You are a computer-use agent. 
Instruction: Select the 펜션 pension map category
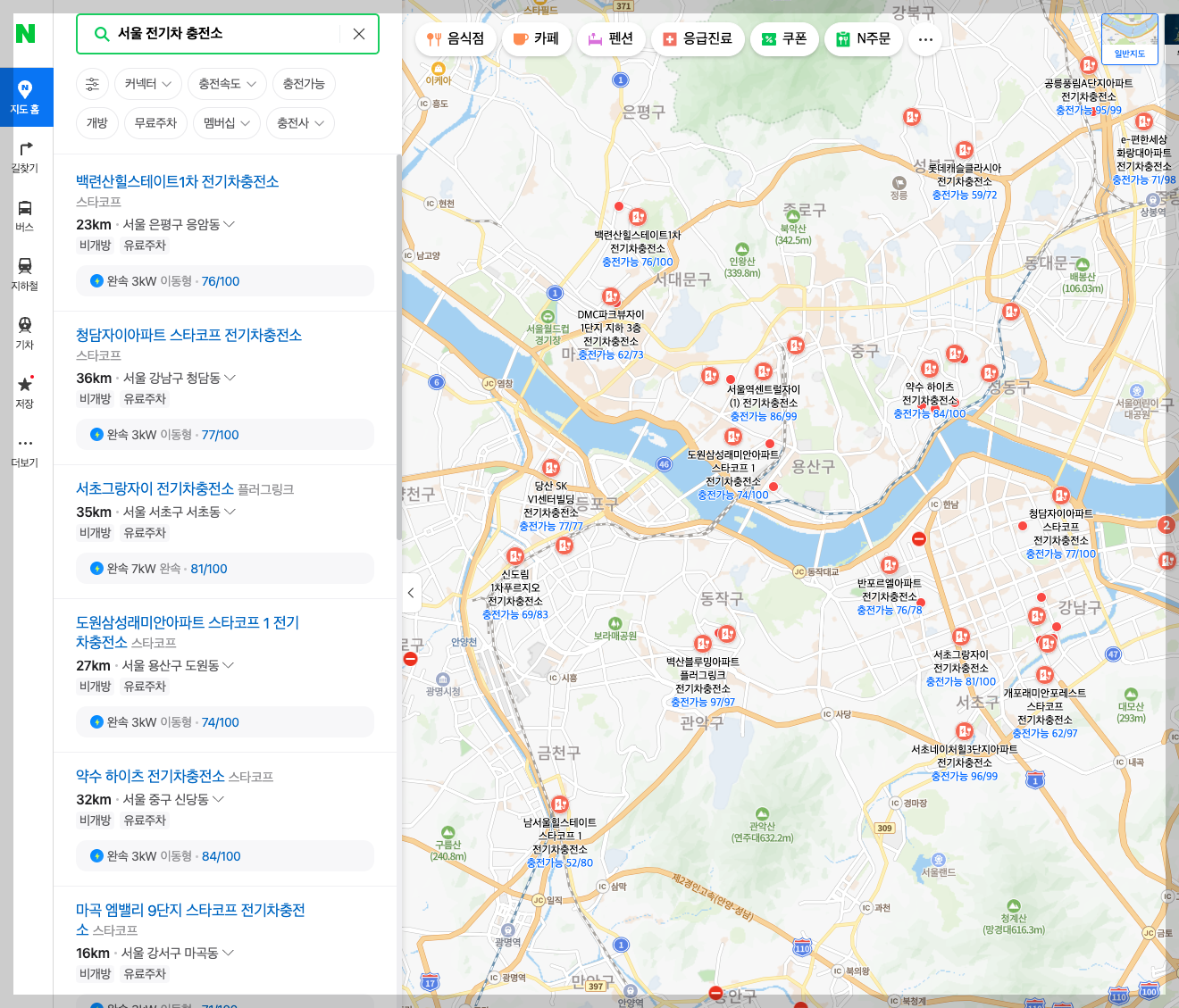[x=611, y=38]
